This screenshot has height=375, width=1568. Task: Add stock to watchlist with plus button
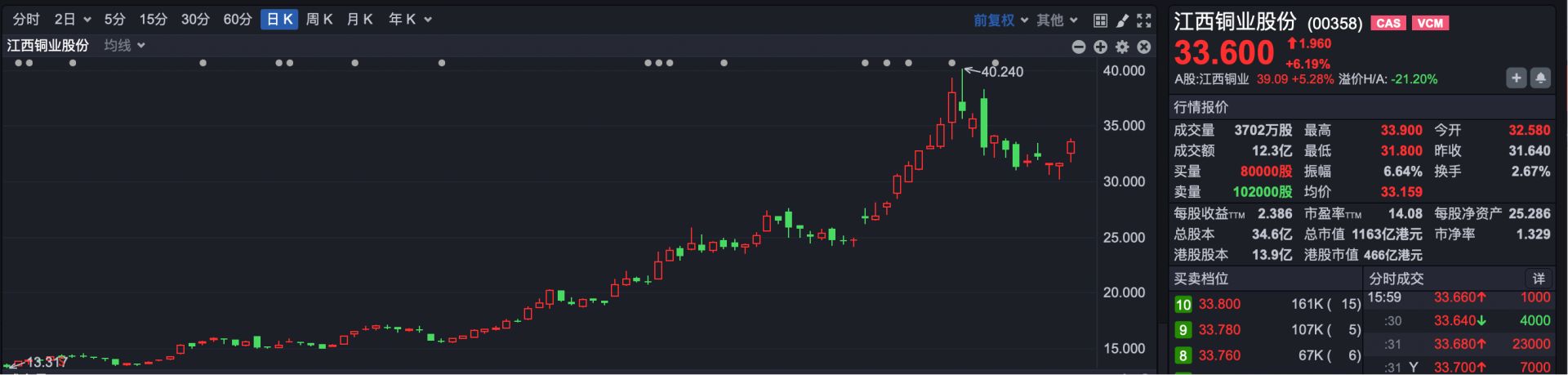[1517, 78]
